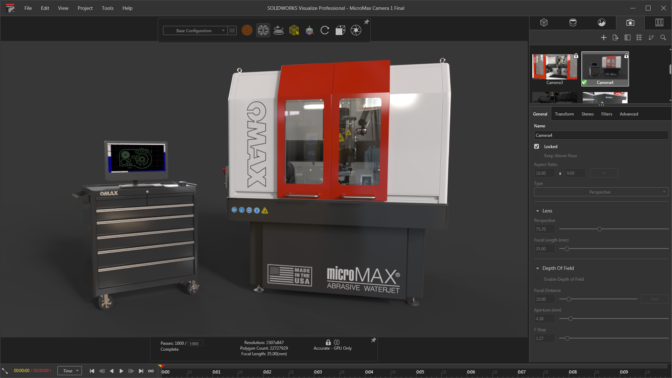Collapse the Lens section
Image resolution: width=672 pixels, height=378 pixels.
[537, 211]
